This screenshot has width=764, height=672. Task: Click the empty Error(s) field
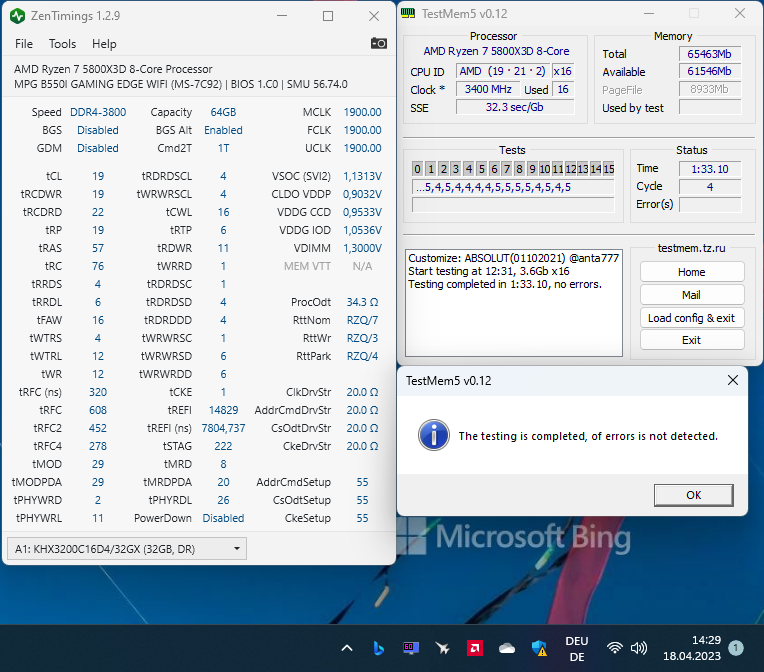click(x=710, y=205)
